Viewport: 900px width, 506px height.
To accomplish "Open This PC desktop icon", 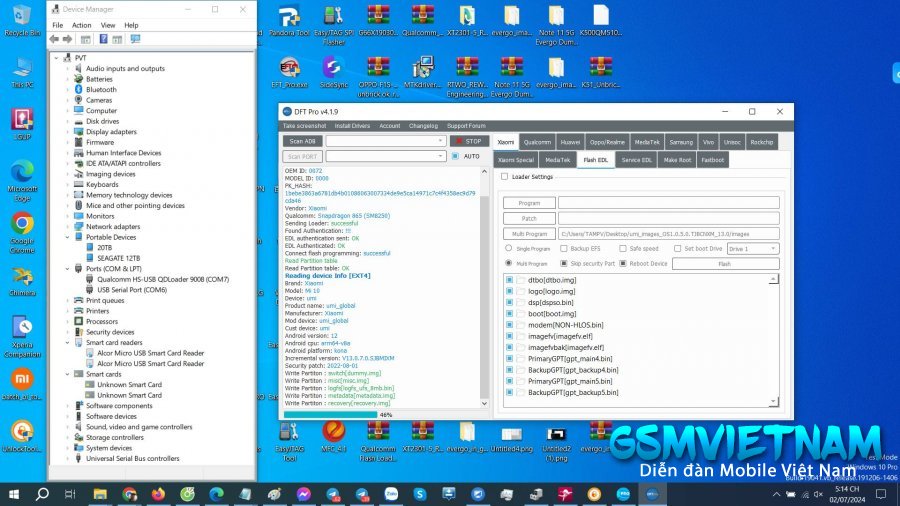I will [22, 73].
